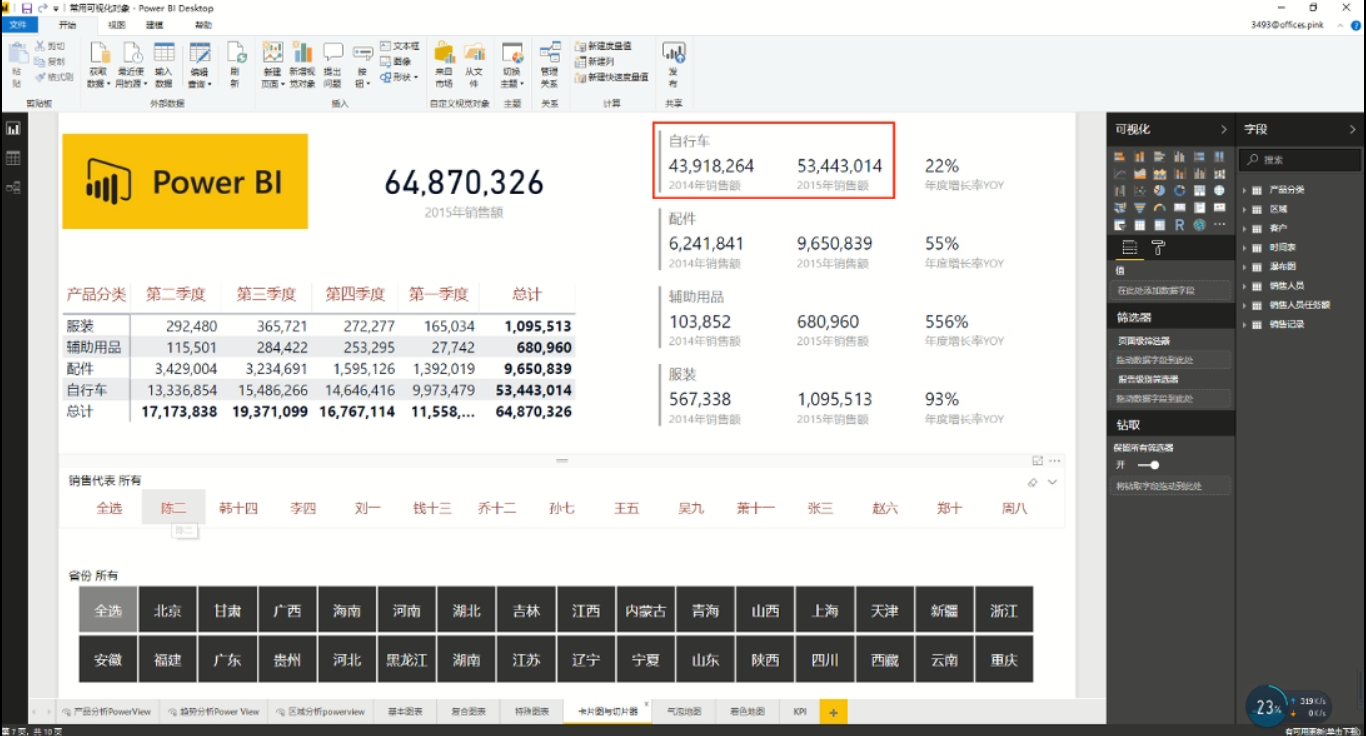Switch to the 帮助 (Help) ribbon tab
The image size is (1366, 736).
[x=203, y=25]
